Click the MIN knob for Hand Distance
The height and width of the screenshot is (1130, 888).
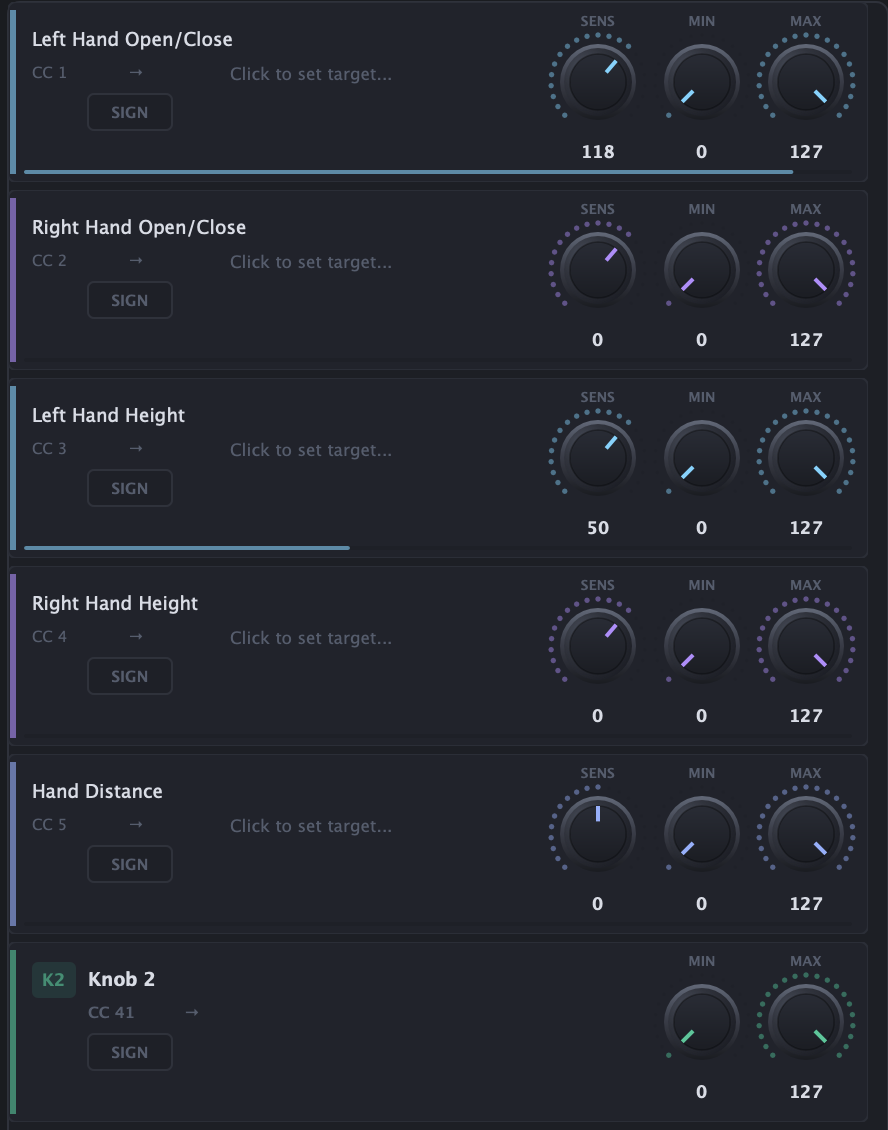coord(701,835)
